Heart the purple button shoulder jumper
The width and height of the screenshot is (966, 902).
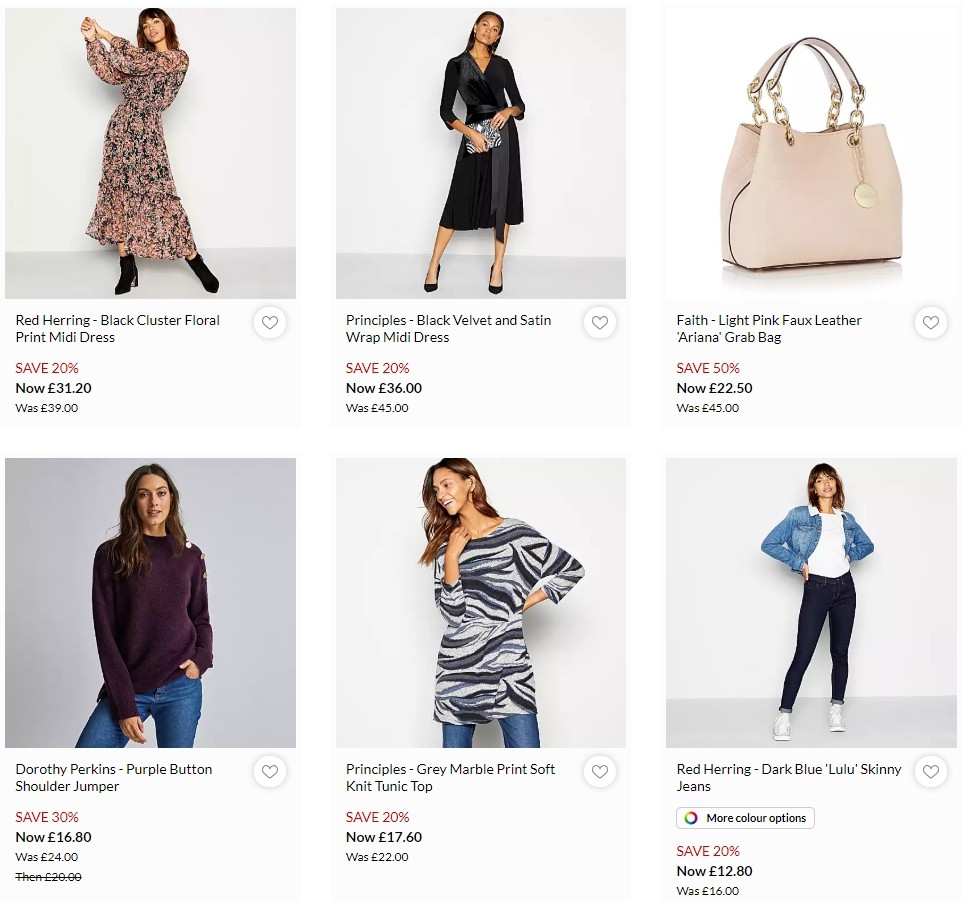[x=270, y=772]
